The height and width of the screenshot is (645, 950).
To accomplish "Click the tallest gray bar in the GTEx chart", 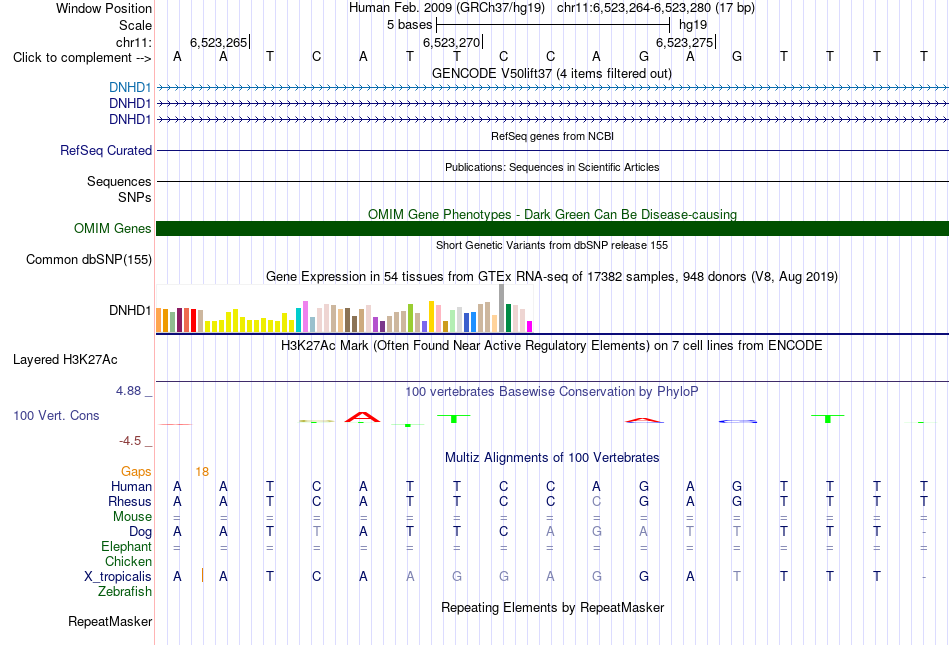I will 502,308.
